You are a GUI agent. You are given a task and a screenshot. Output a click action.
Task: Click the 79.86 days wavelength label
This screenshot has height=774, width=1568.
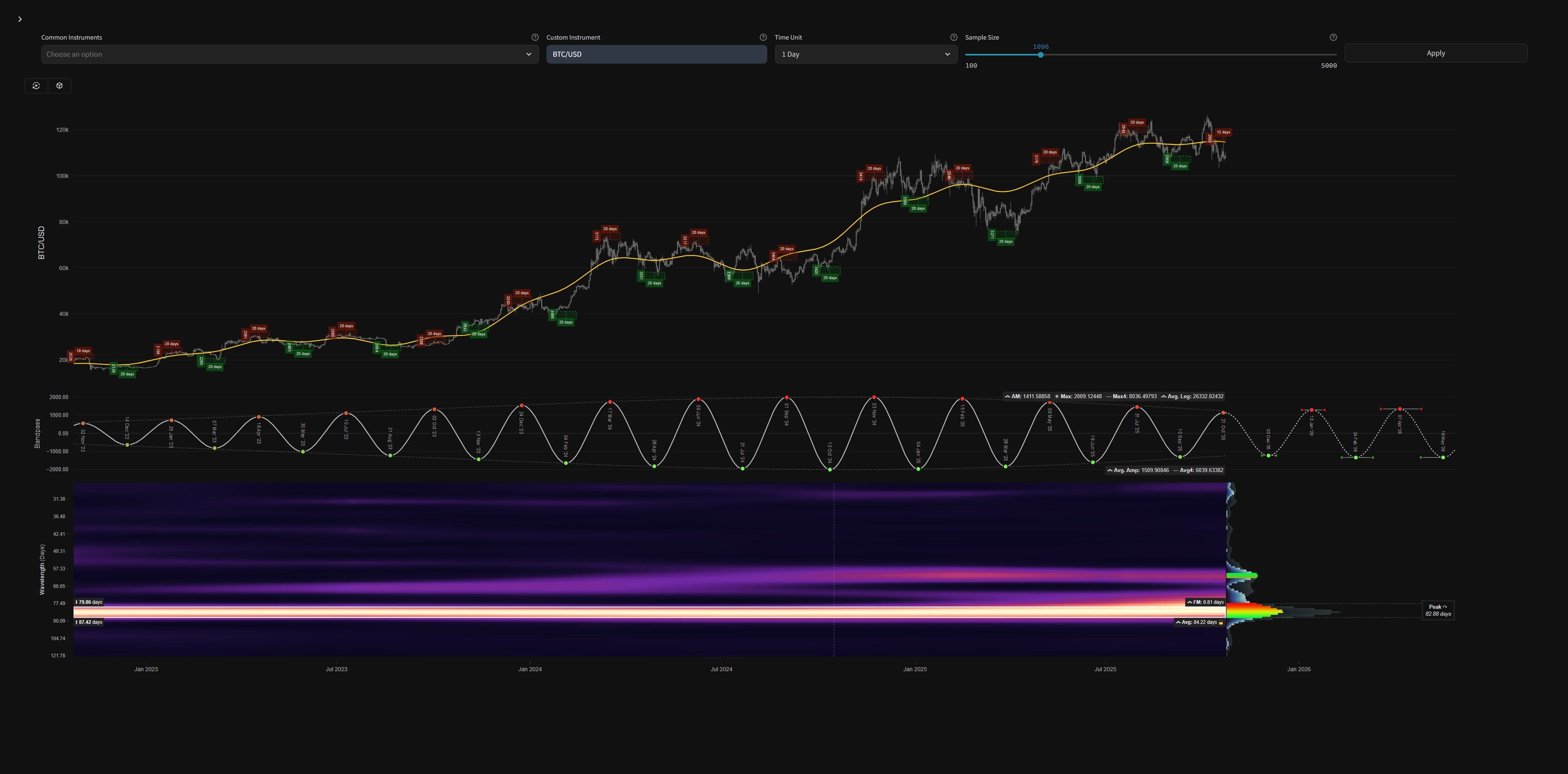[x=89, y=602]
